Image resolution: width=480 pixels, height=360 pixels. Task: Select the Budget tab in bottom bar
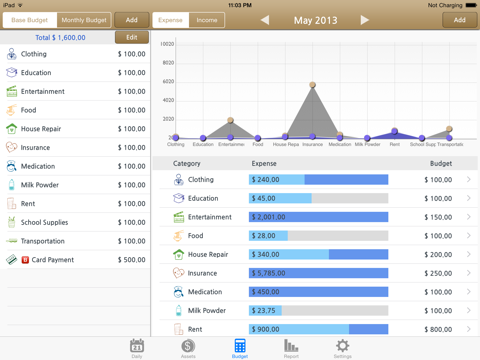tap(240, 348)
